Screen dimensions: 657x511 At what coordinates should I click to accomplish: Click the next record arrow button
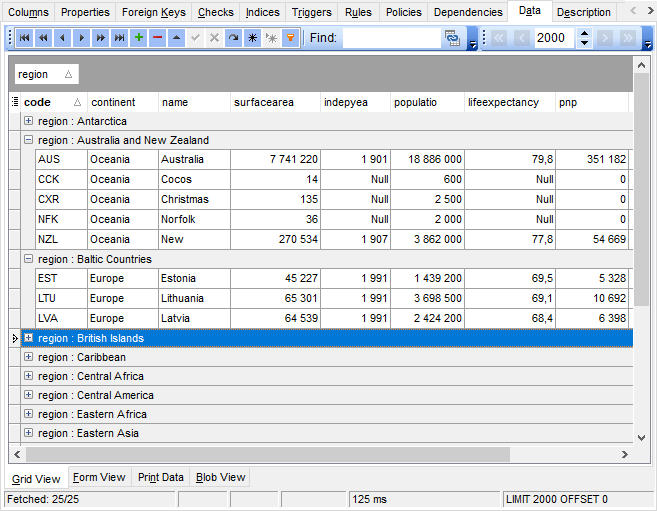[81, 38]
